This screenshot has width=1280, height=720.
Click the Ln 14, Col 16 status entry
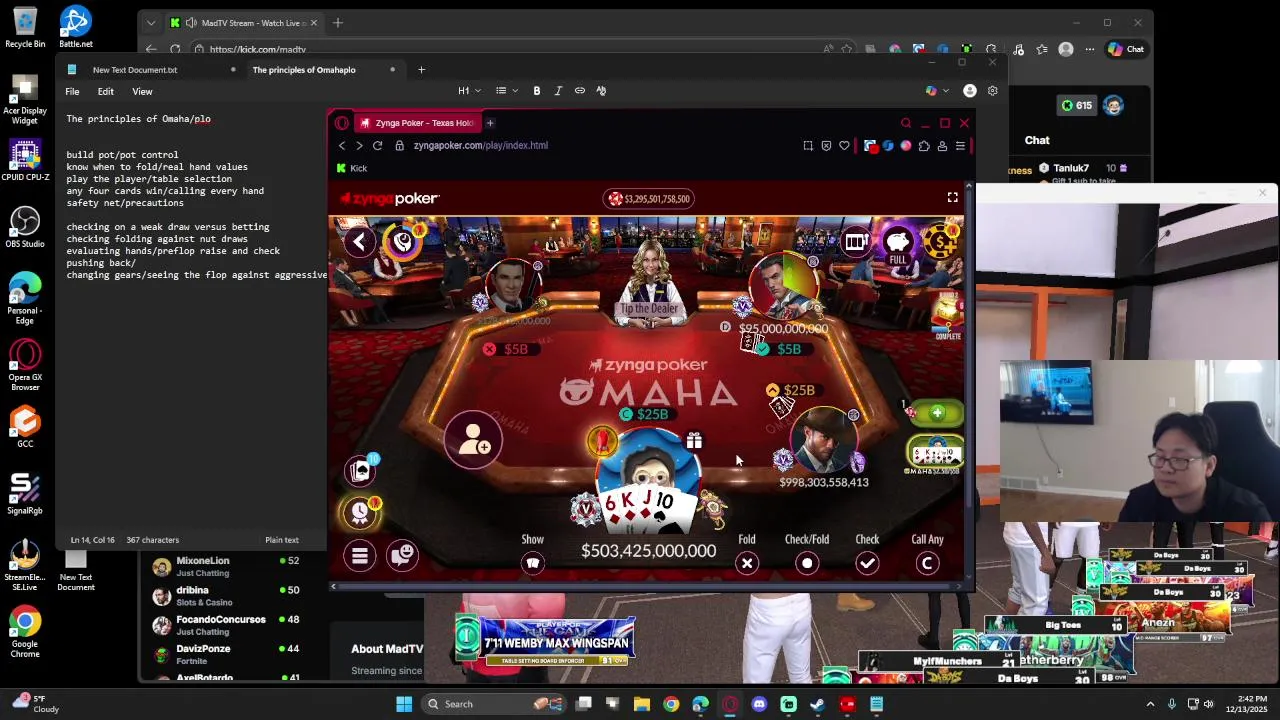(x=93, y=540)
